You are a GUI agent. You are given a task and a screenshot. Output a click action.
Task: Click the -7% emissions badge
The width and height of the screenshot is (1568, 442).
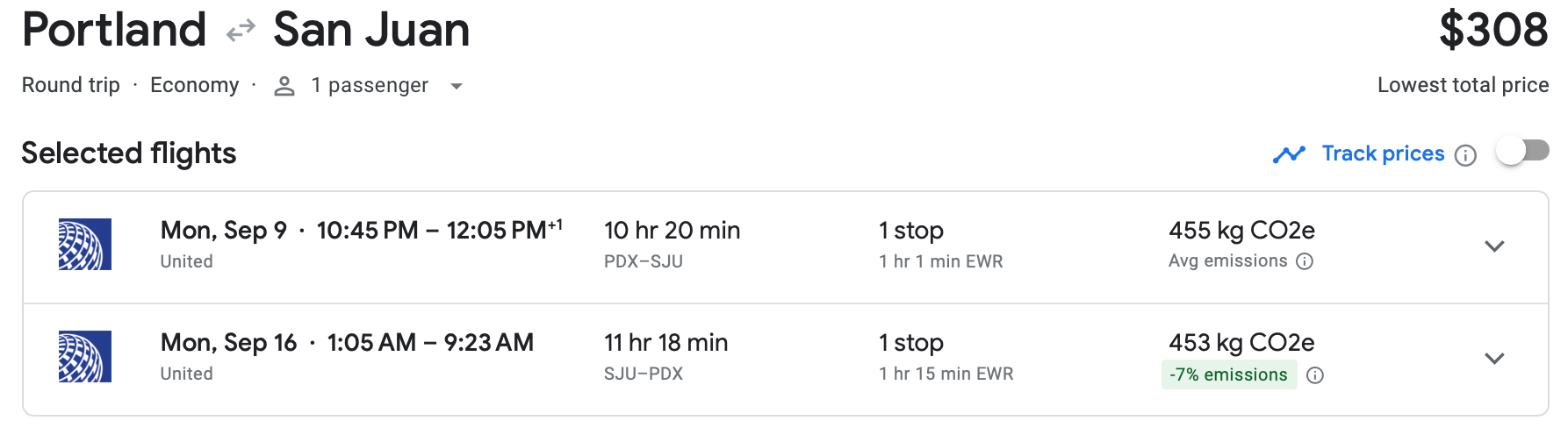[1228, 375]
